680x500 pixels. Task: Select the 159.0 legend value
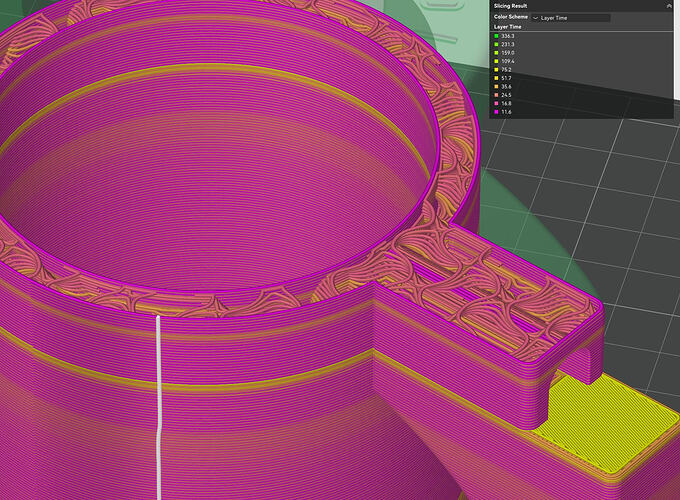click(x=507, y=53)
